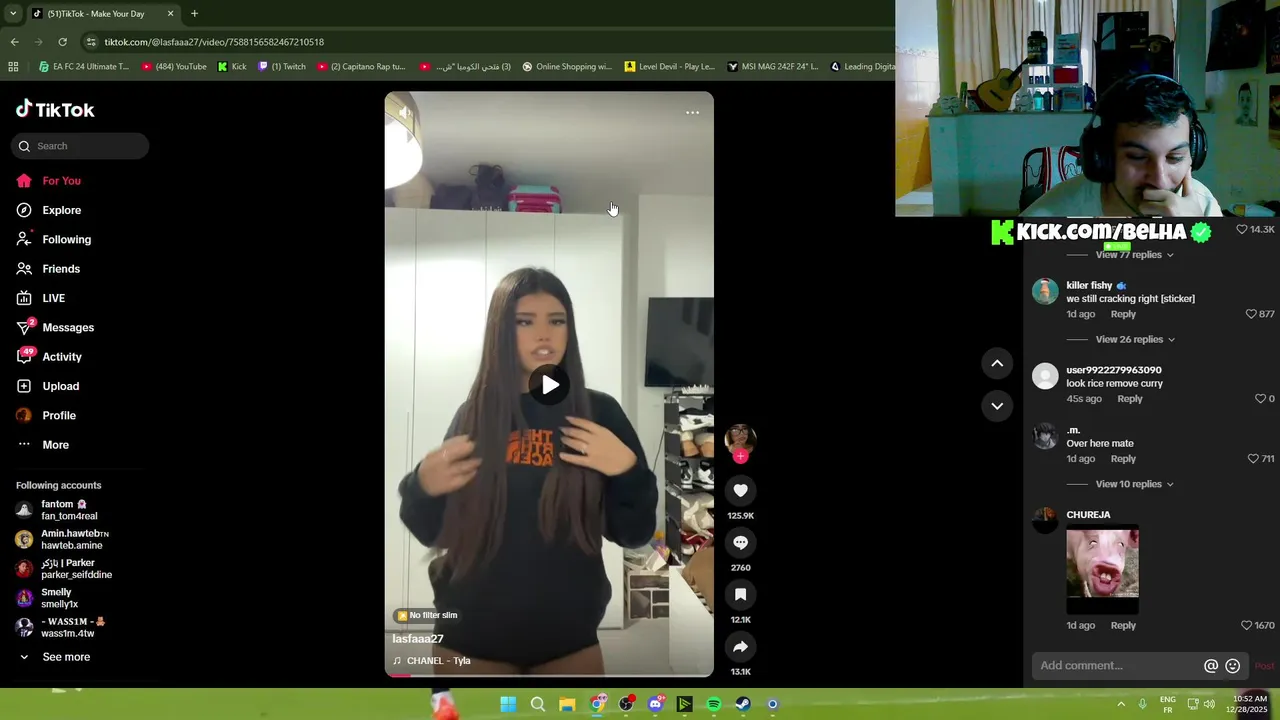Viewport: 1280px width, 720px height.
Task: Click the TikTok Search field
Action: pos(80,146)
